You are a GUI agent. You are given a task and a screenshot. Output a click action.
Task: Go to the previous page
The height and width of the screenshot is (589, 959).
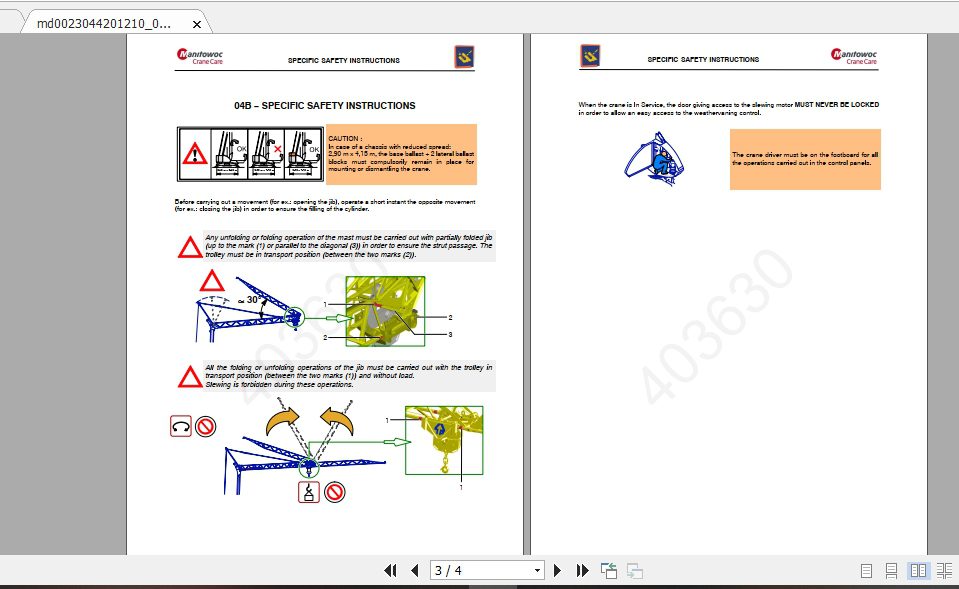coord(414,570)
